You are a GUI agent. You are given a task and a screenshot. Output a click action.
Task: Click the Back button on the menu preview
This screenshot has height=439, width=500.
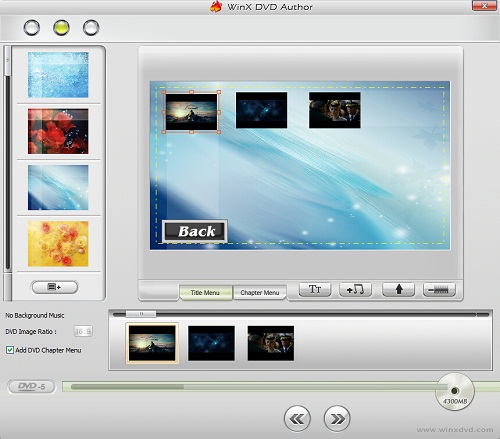point(195,231)
